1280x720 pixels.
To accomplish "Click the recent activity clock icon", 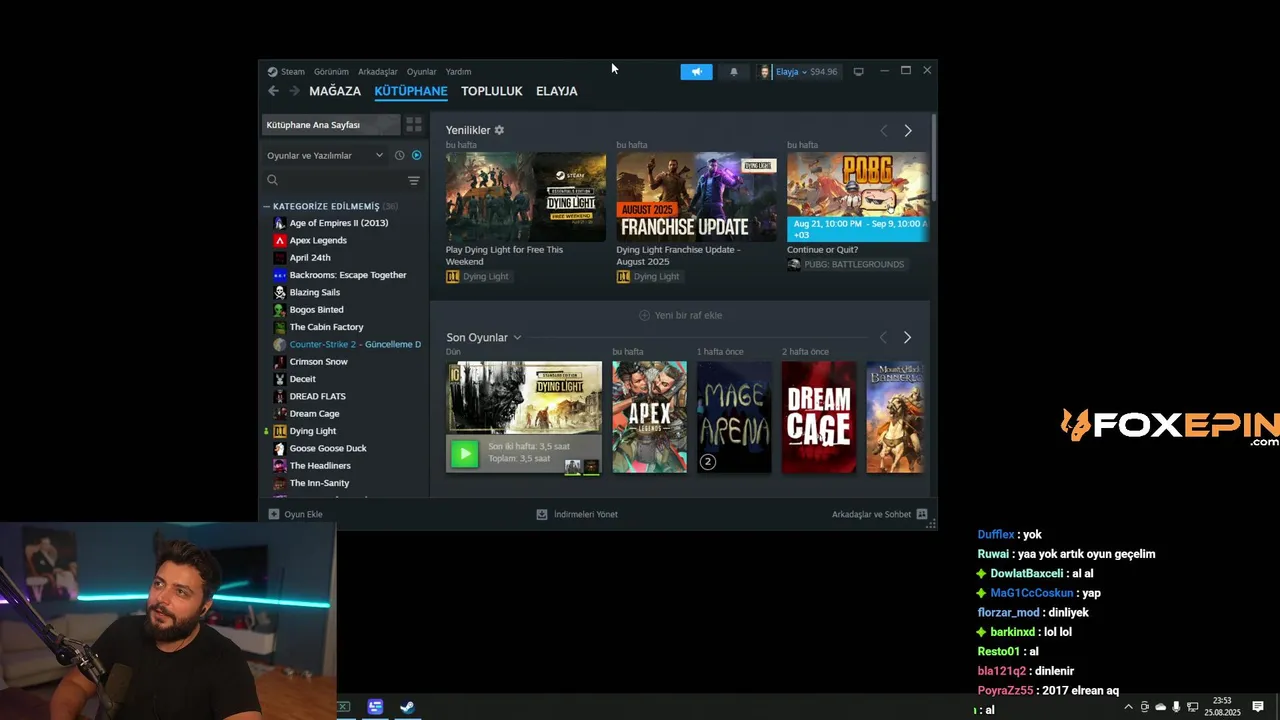I will (399, 155).
